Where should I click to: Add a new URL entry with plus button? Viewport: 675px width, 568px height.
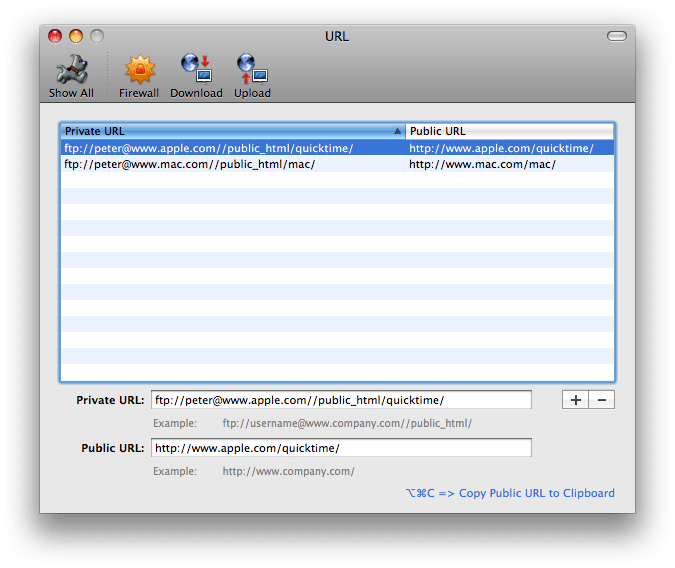coord(576,400)
